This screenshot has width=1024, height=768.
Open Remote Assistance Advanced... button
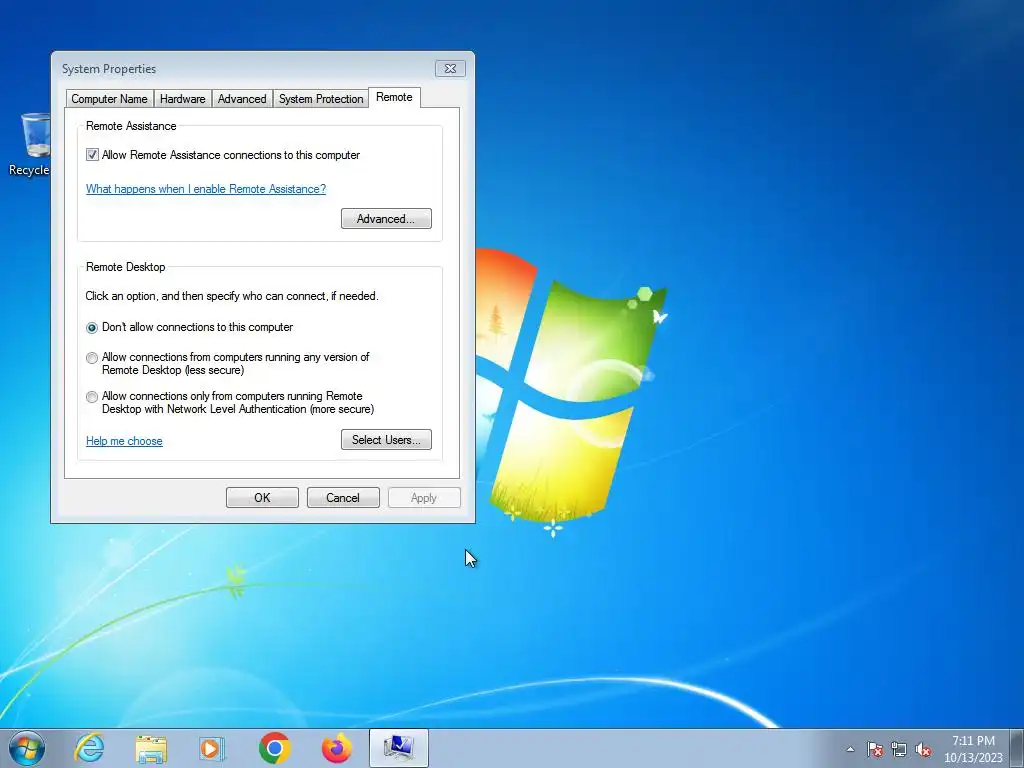tap(386, 219)
